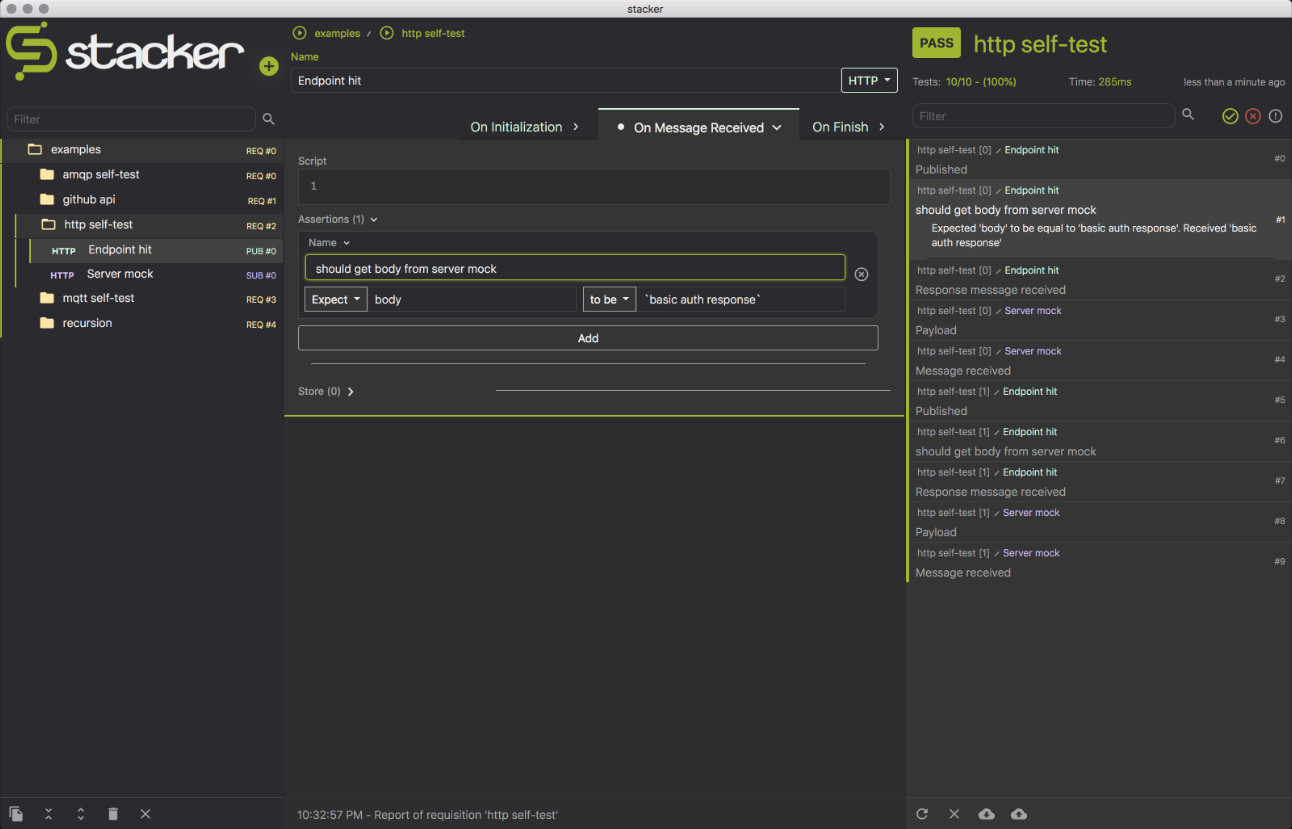Click the assertion name field 'should get body from server mock'

point(575,268)
